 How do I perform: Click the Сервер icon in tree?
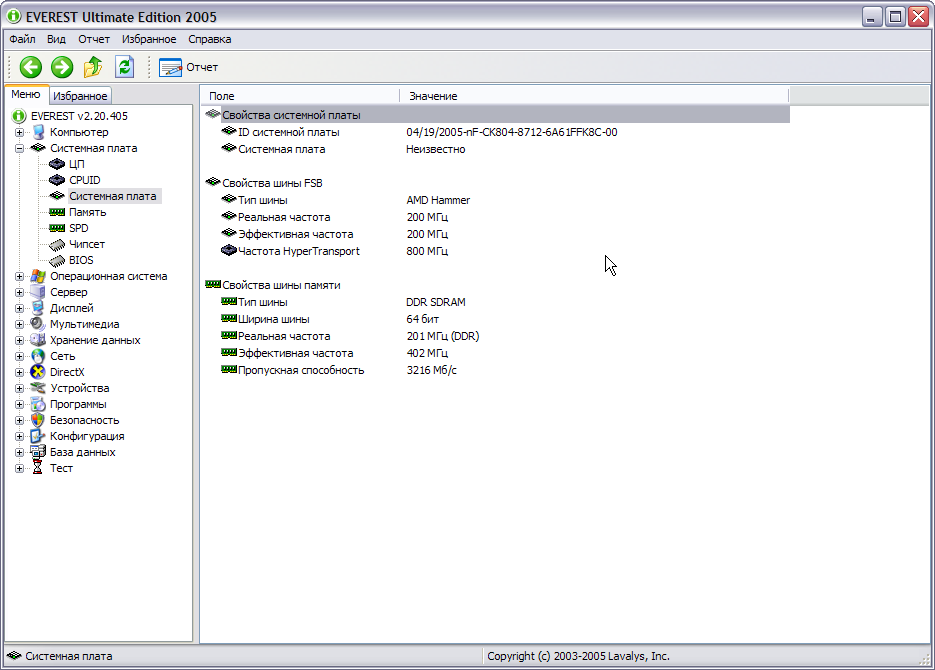(x=38, y=292)
